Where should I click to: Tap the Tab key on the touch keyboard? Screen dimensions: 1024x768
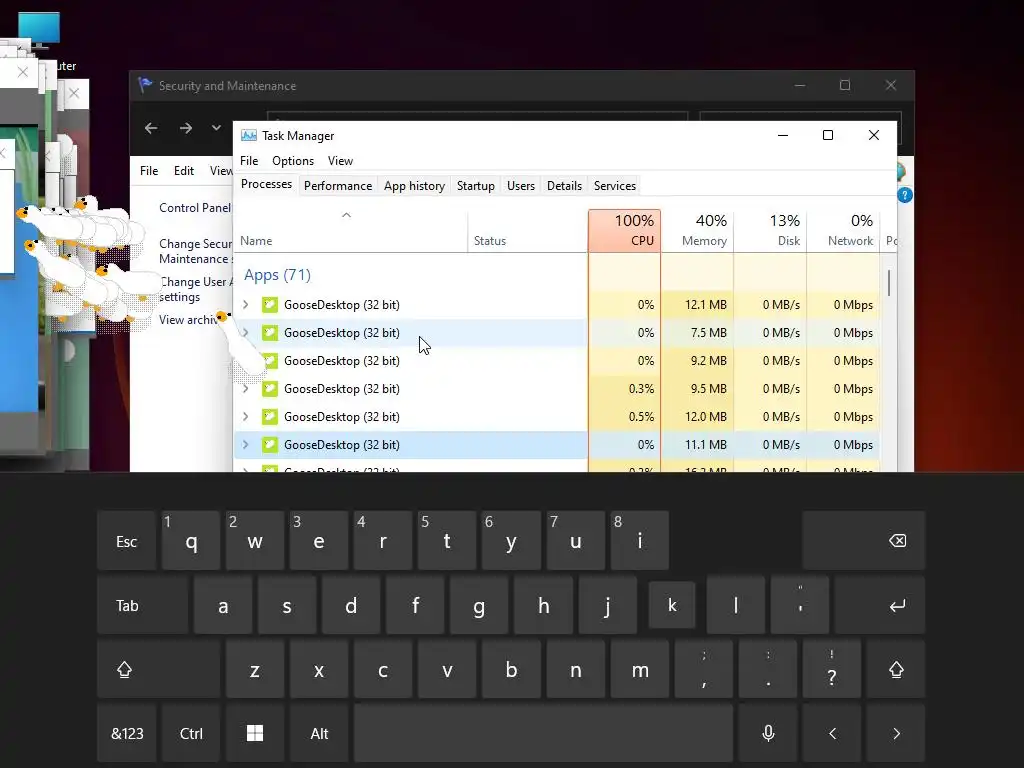(143, 605)
